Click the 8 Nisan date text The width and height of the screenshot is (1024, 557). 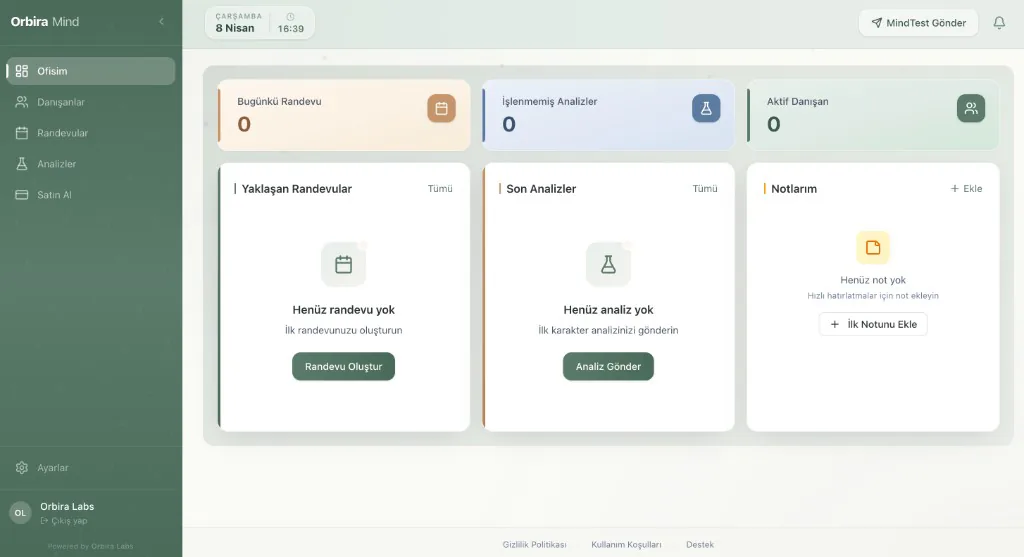(235, 28)
